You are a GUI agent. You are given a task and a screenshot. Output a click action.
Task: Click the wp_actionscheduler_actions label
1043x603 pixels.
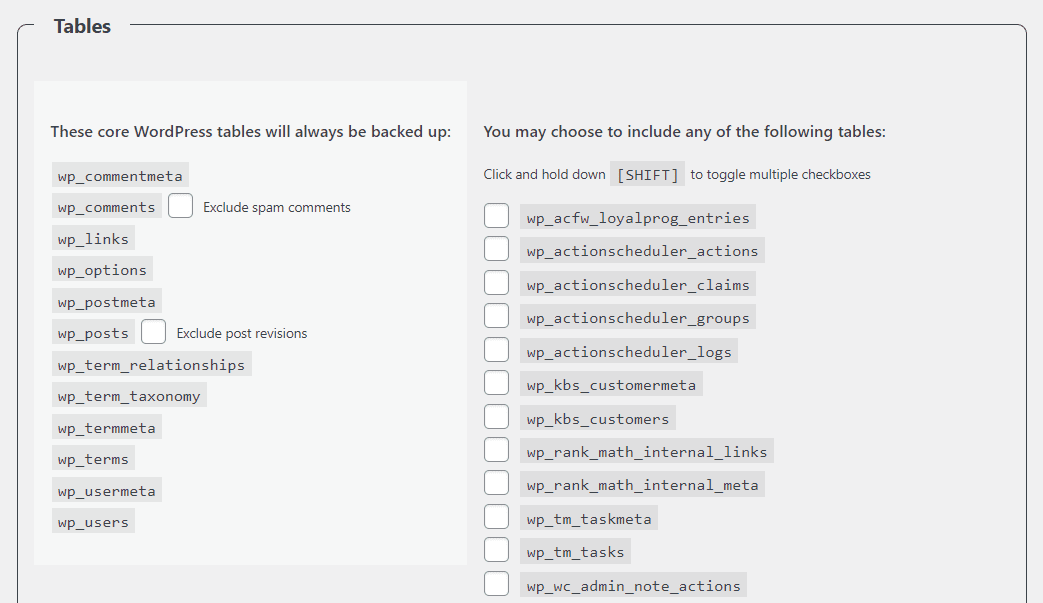(x=642, y=251)
